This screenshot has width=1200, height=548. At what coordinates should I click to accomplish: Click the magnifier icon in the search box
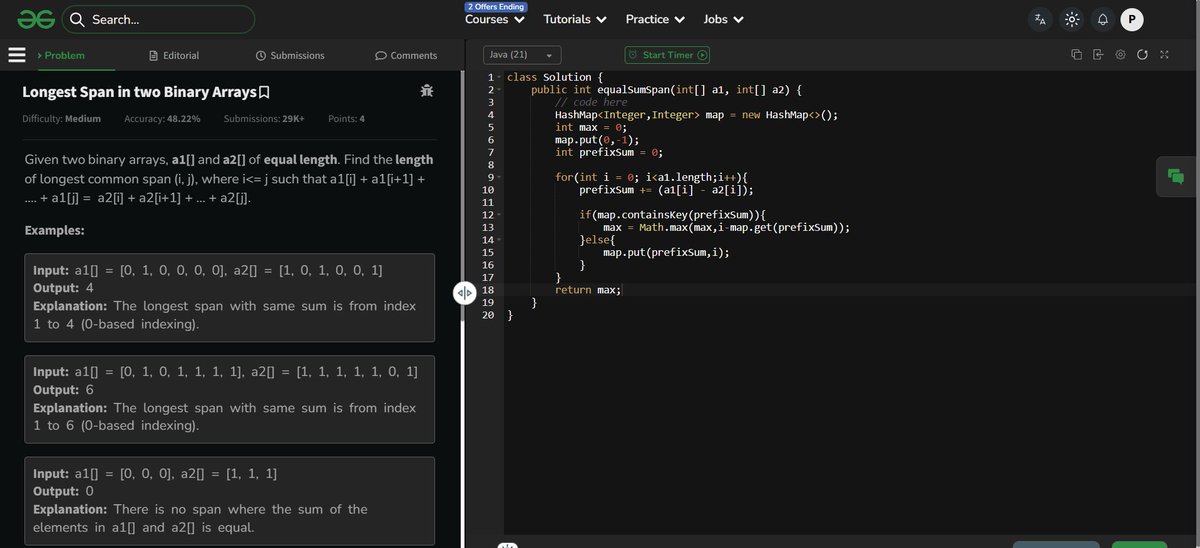pyautogui.click(x=77, y=19)
